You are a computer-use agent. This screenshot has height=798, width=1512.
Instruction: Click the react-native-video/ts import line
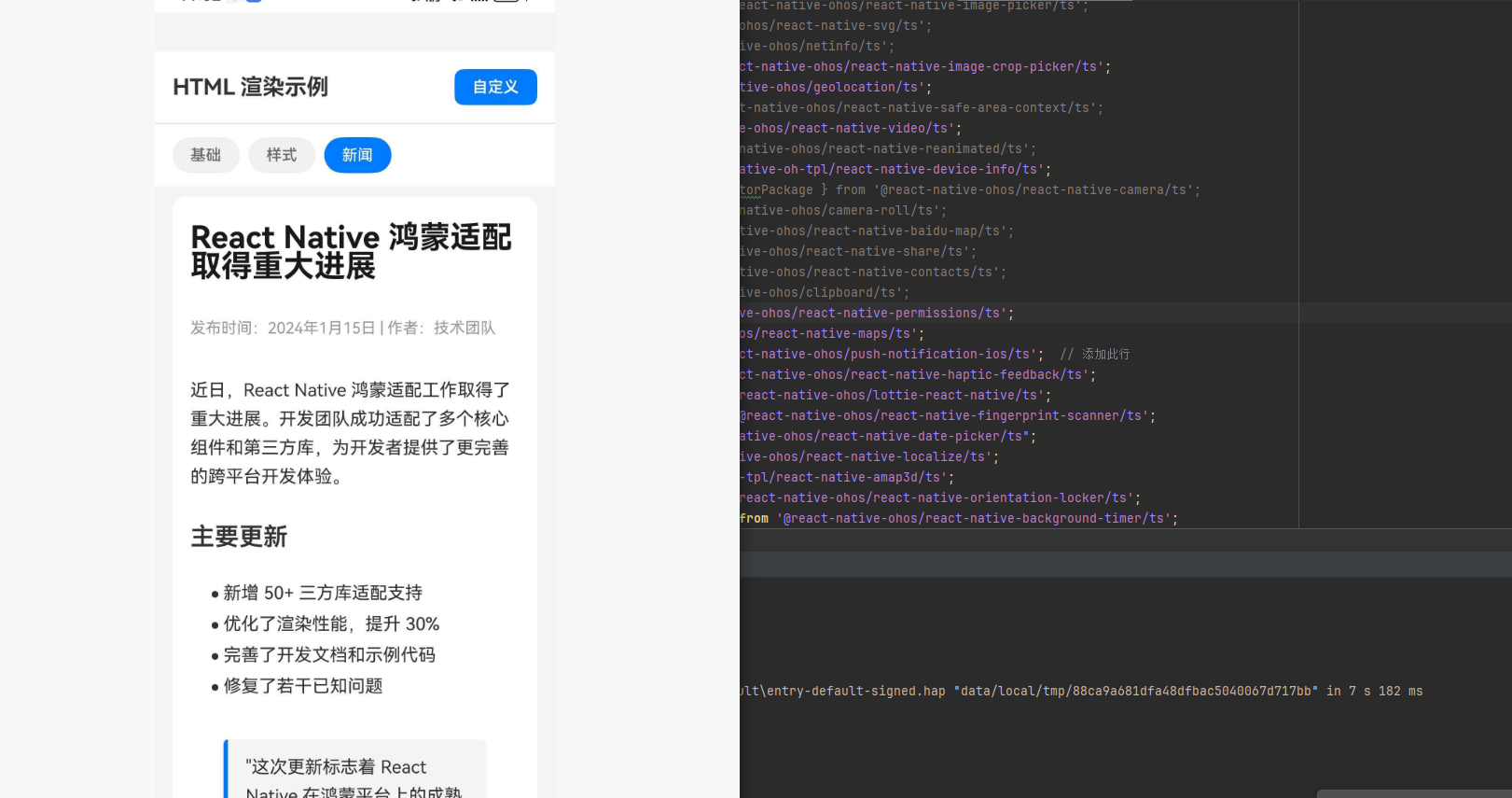[x=850, y=128]
